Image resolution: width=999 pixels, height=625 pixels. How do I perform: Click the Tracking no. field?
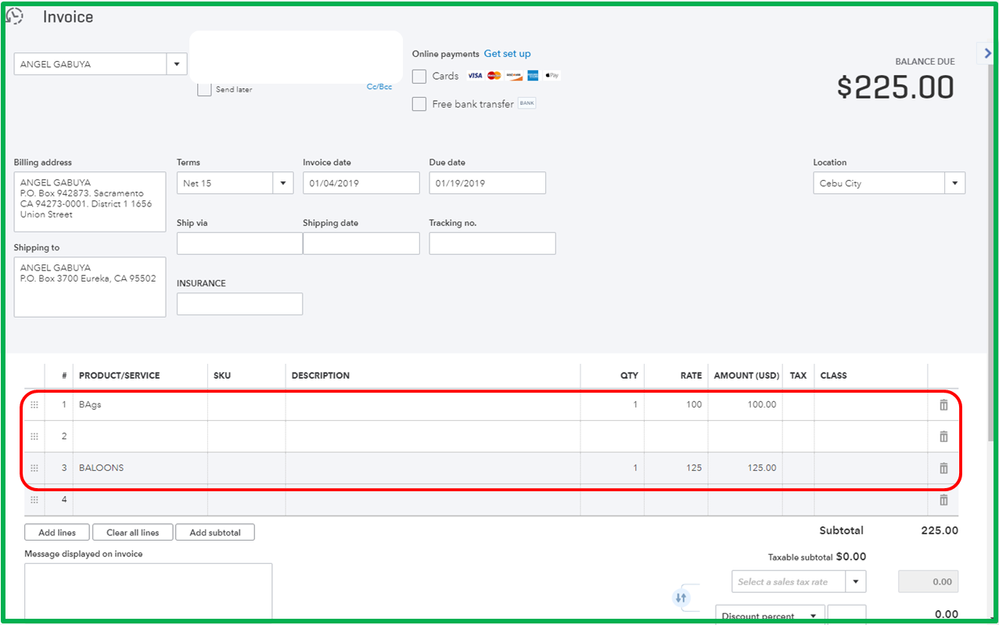(492, 243)
